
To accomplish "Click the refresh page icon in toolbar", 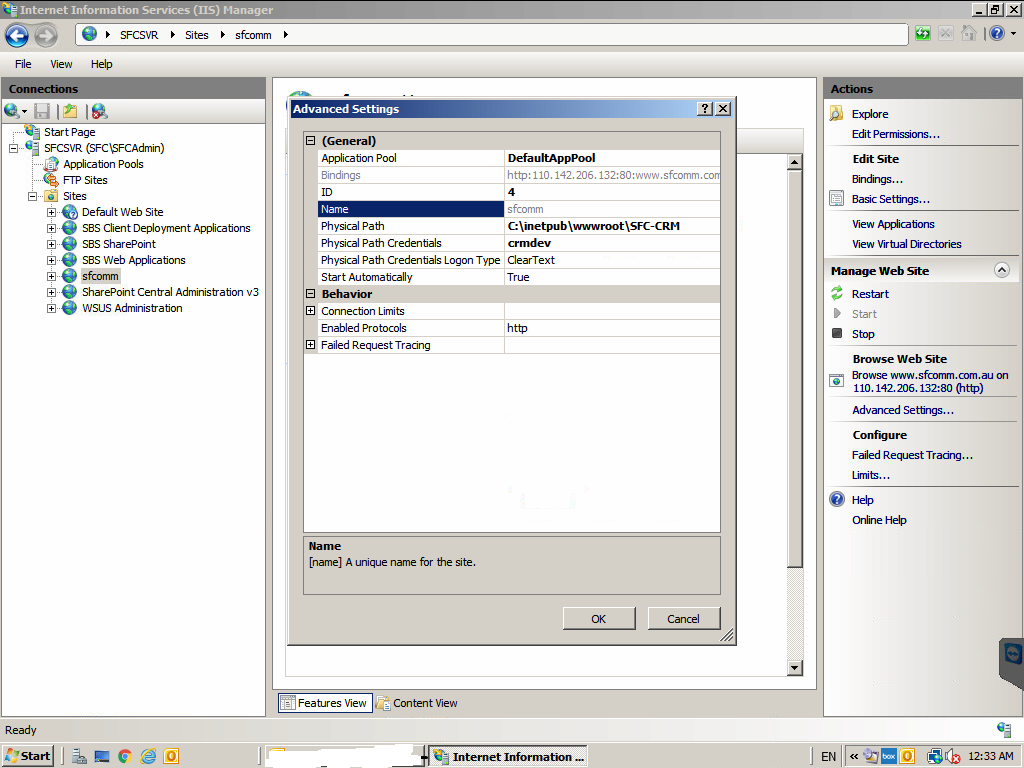I will point(923,33).
